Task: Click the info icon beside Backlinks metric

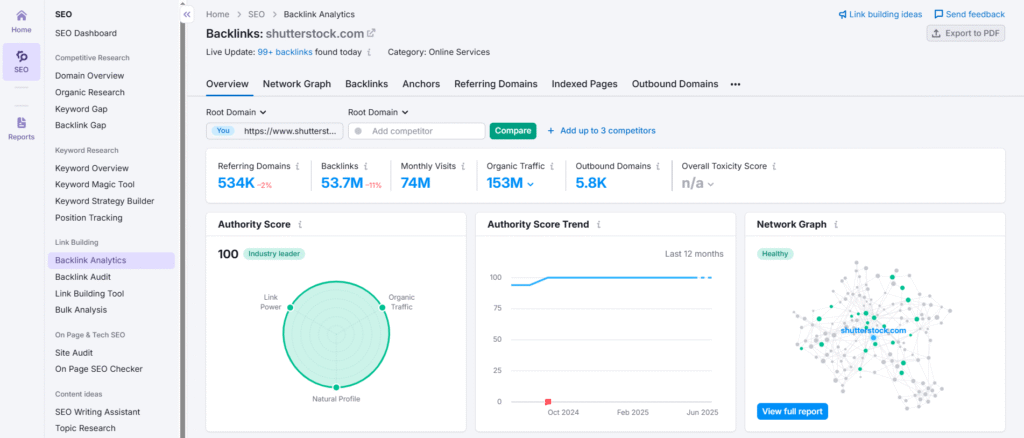Action: tap(366, 166)
